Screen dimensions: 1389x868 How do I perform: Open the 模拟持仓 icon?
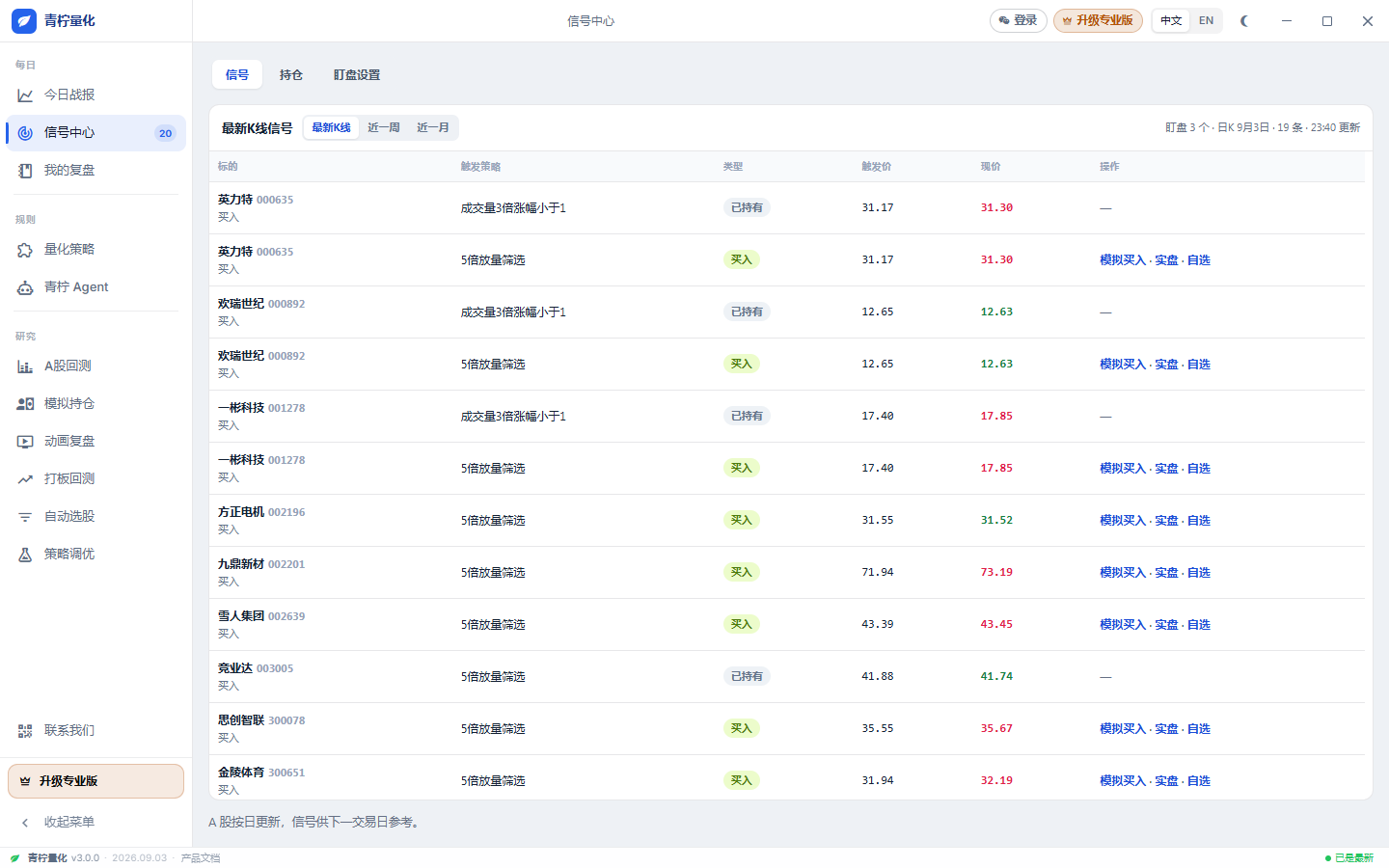tap(25, 404)
